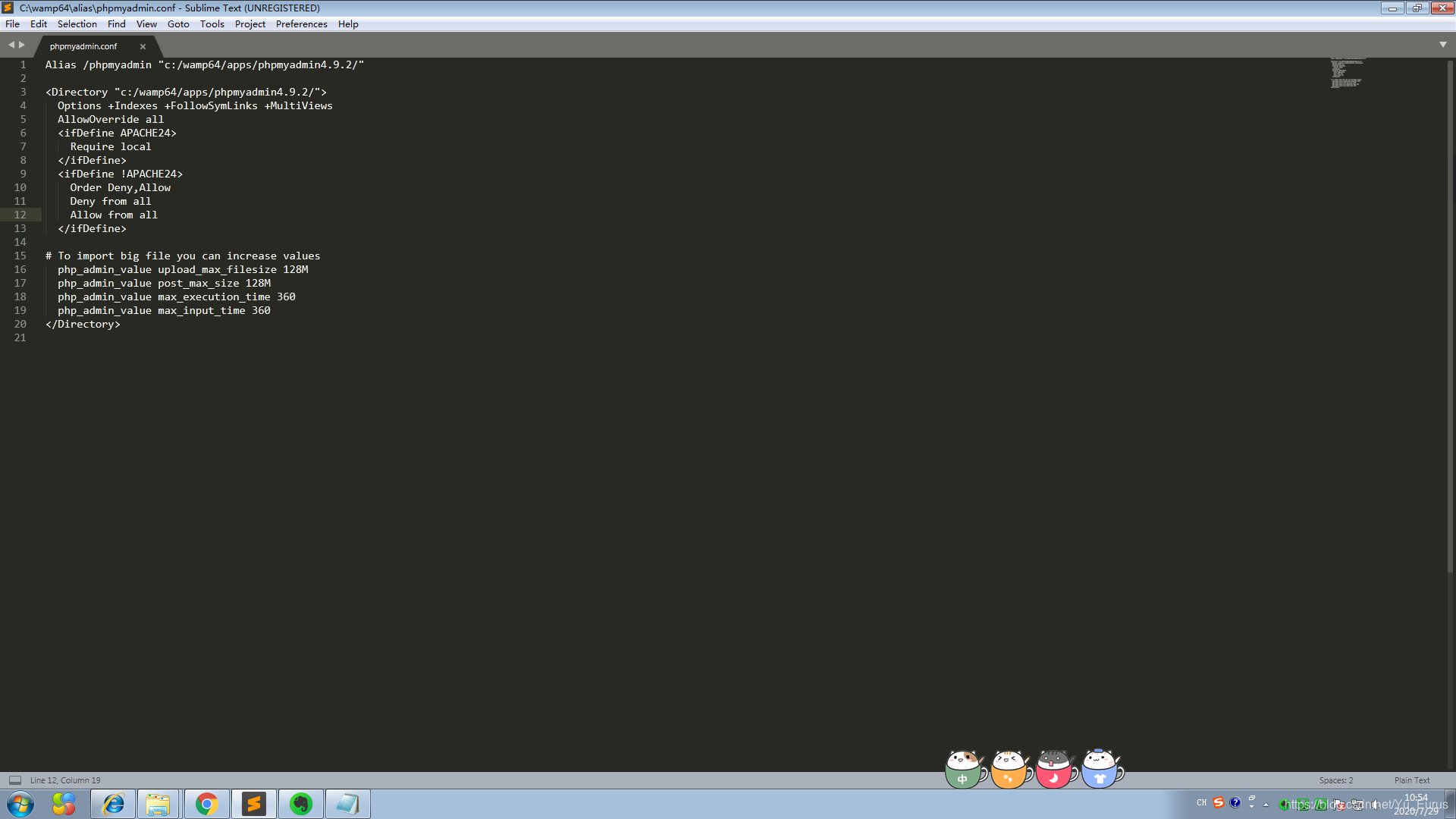
Task: Click the max_execution_time 360 line
Action: click(x=177, y=297)
